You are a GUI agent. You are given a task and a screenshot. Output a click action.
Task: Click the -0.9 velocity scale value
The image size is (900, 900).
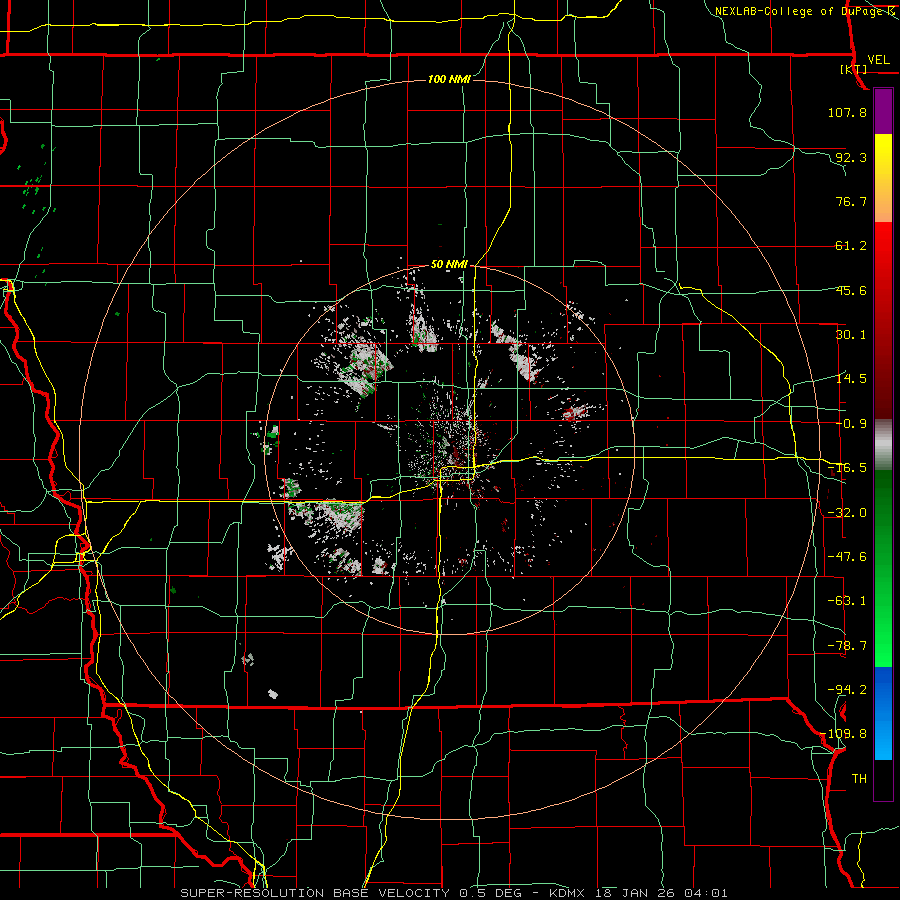pyautogui.click(x=851, y=424)
